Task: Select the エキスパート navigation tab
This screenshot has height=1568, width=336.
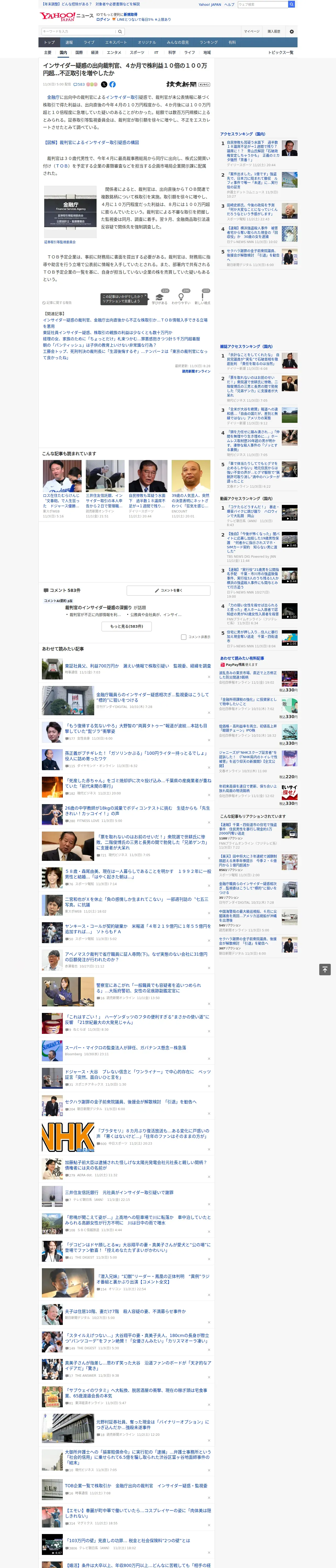Action: (116, 43)
